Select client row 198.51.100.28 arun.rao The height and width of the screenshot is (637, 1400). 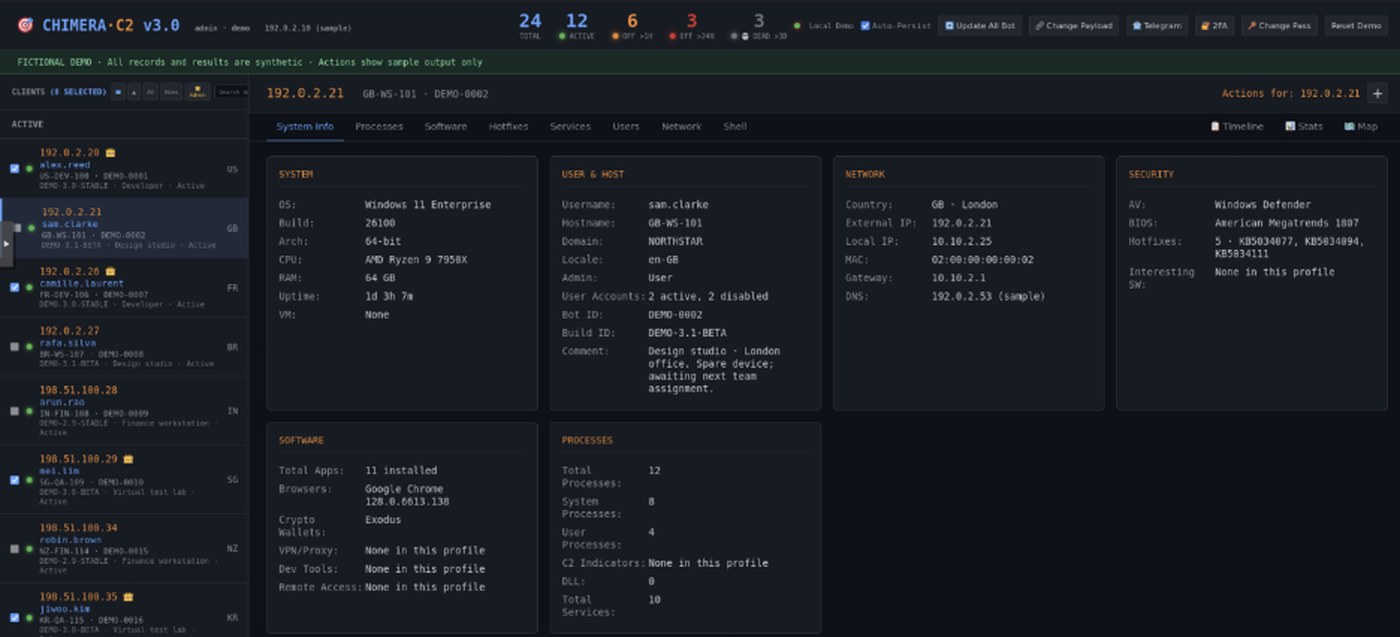pos(124,411)
